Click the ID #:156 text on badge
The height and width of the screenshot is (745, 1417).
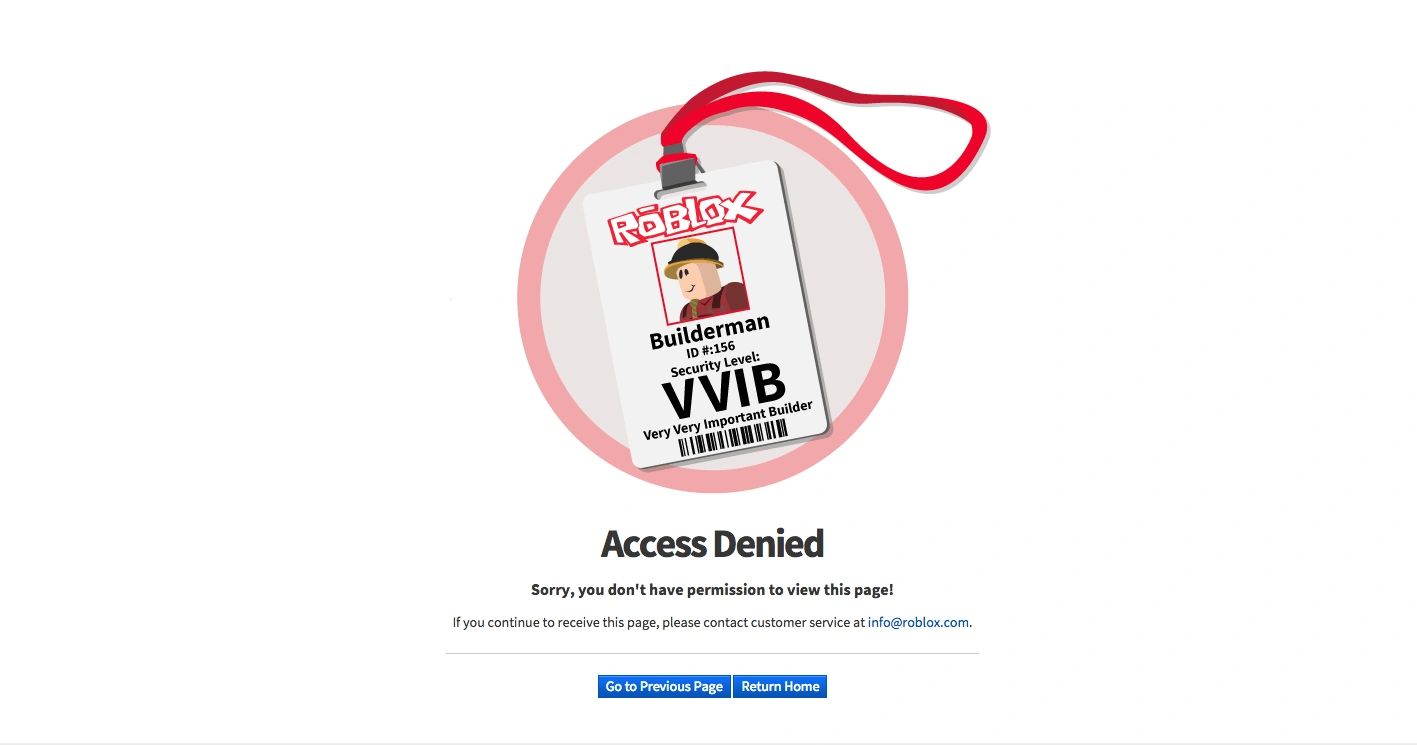(x=711, y=349)
